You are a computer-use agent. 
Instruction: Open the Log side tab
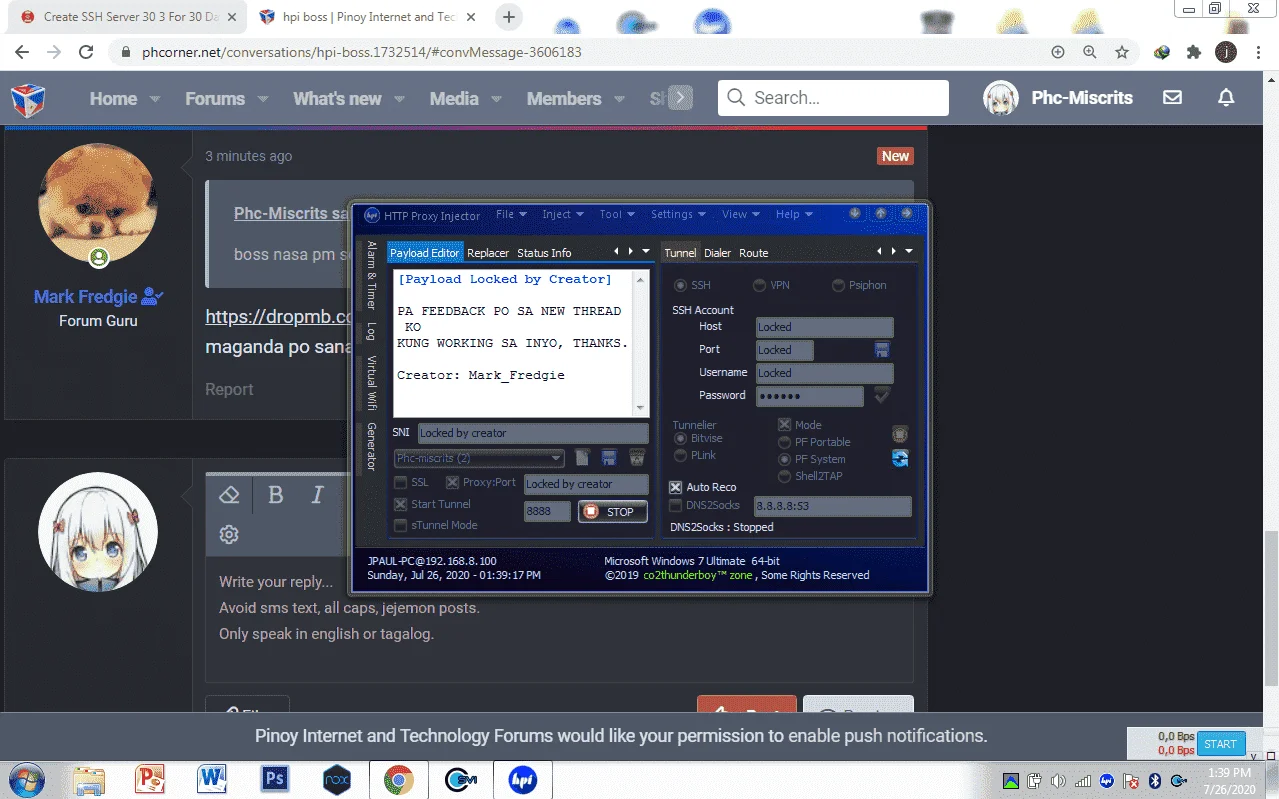[x=371, y=332]
